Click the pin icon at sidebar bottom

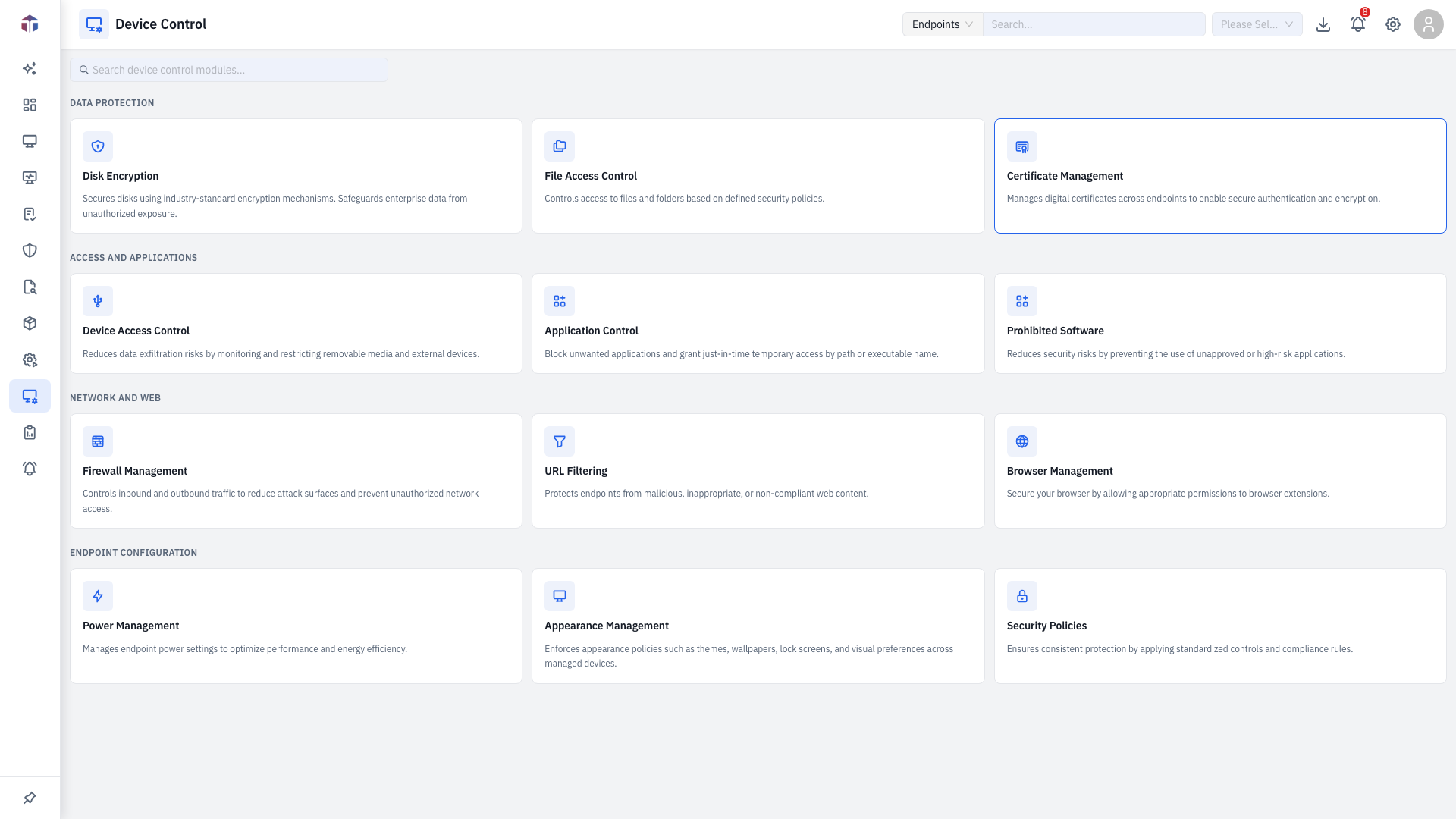30,798
